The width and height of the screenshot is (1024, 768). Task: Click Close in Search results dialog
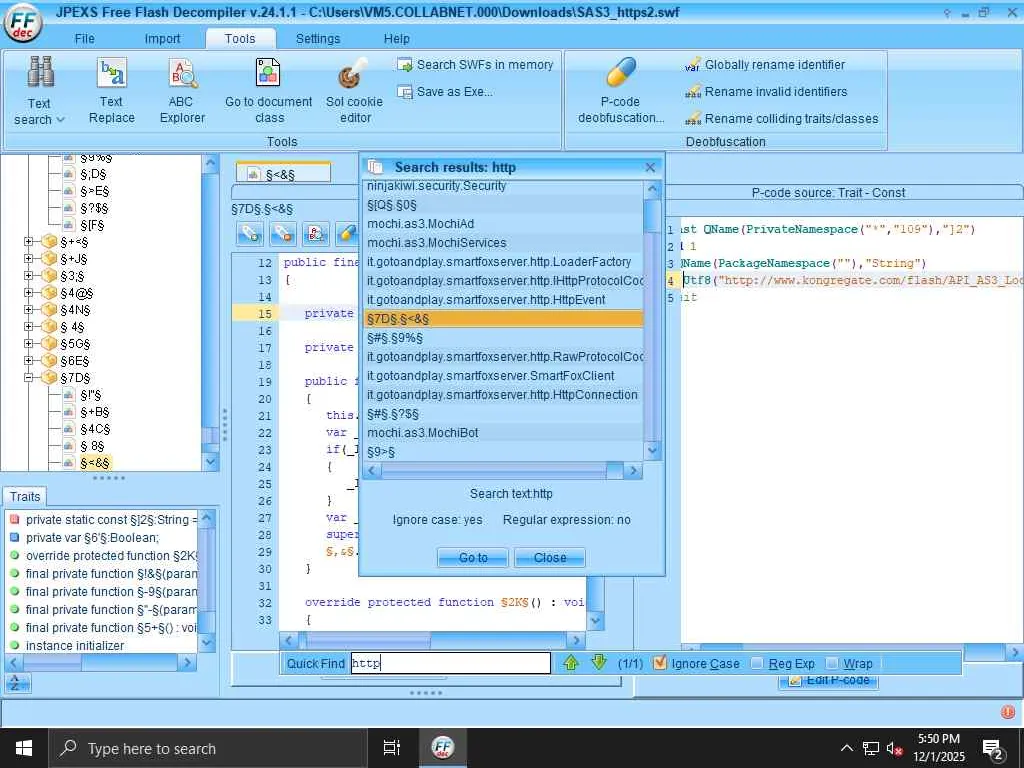550,558
